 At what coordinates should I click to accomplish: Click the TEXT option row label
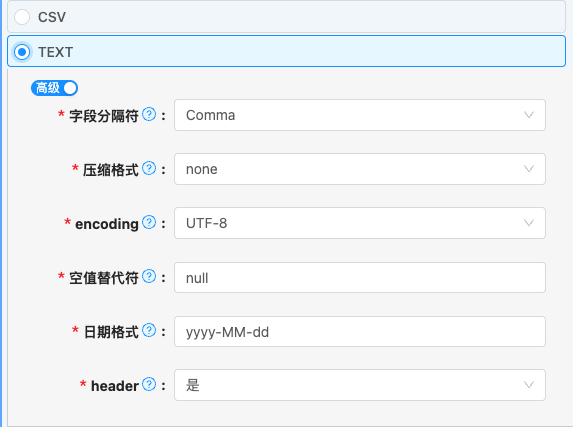point(56,52)
